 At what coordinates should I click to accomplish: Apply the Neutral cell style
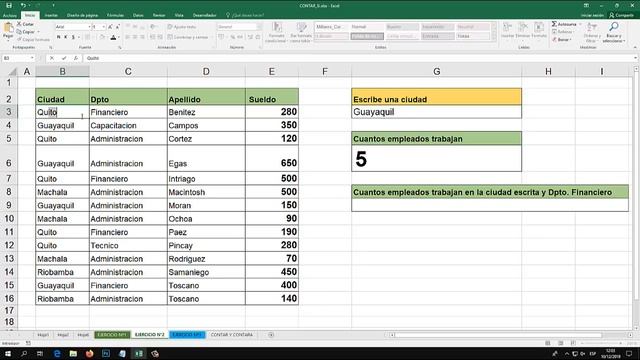coord(473,27)
